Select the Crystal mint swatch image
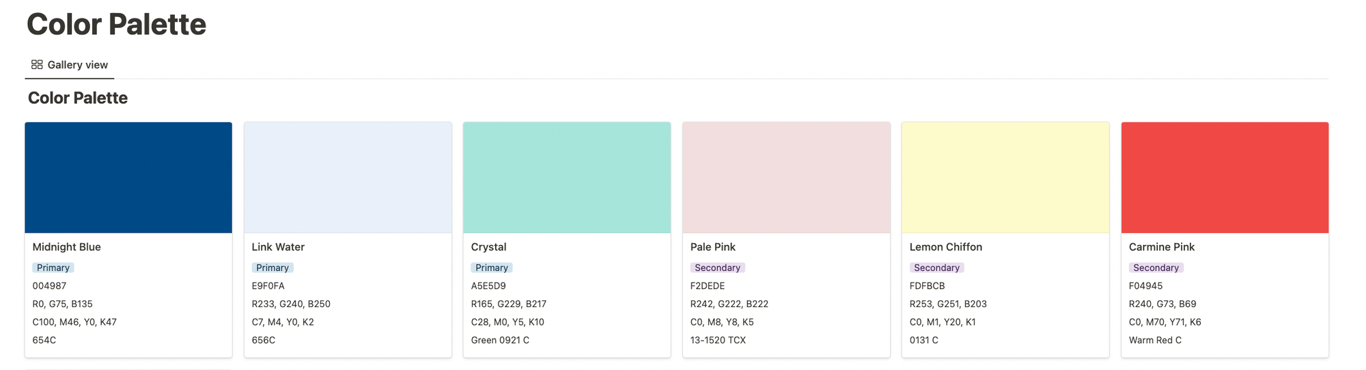 click(x=567, y=178)
